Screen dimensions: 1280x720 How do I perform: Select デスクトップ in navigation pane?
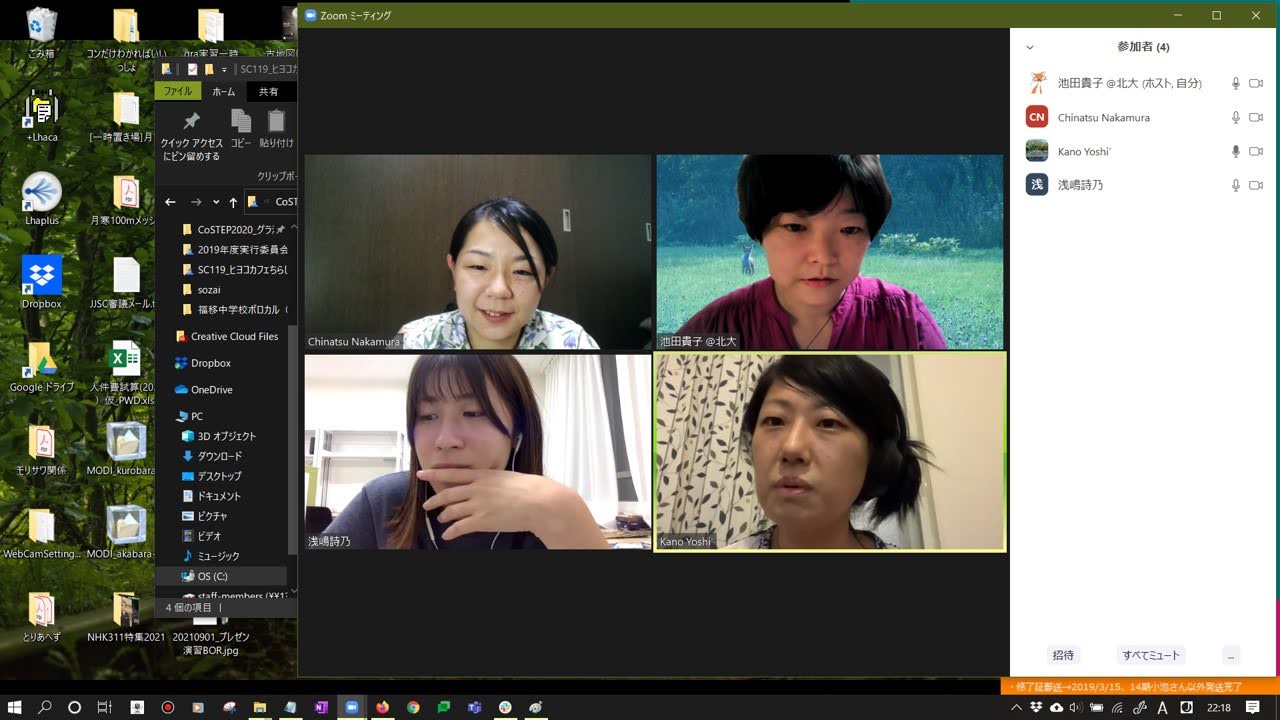tap(212, 476)
